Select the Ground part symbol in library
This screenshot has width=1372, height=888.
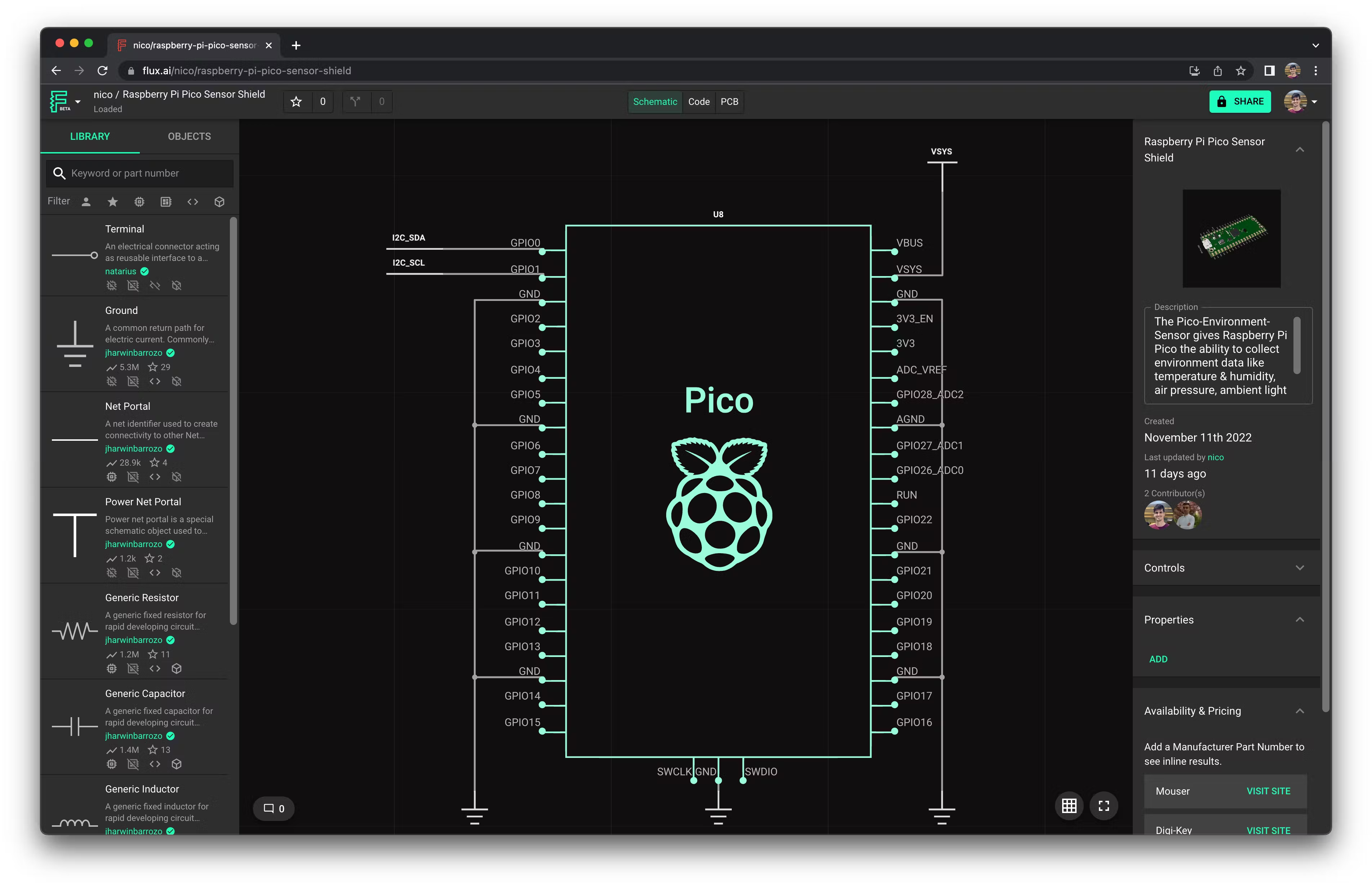75,344
